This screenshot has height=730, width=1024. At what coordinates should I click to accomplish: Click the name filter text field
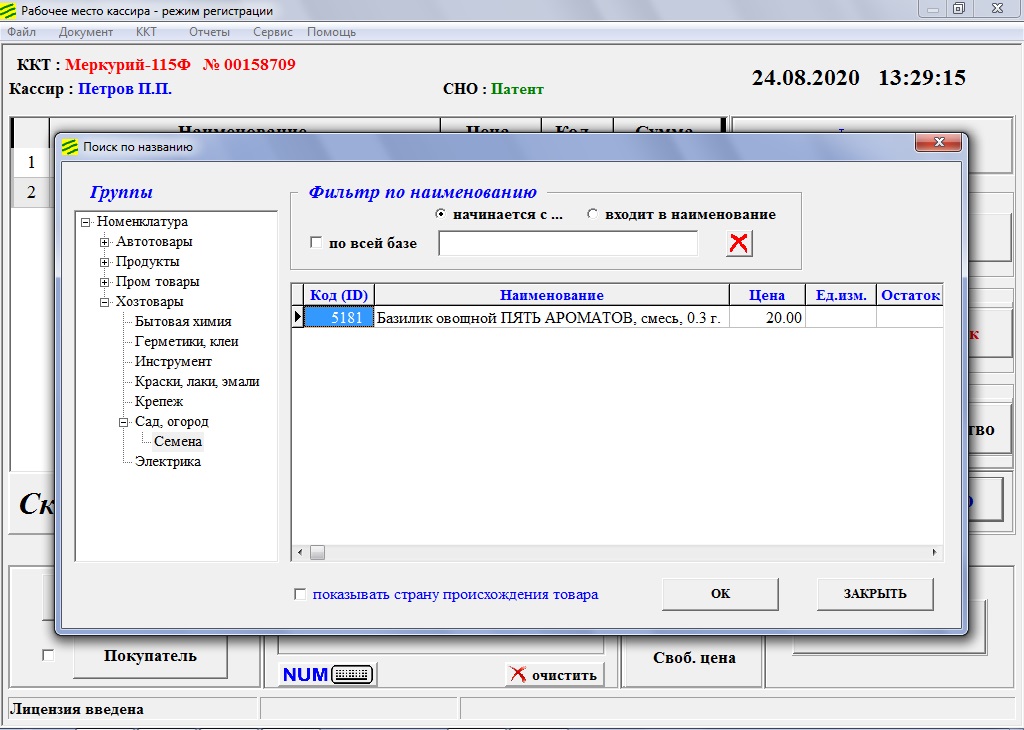point(567,243)
